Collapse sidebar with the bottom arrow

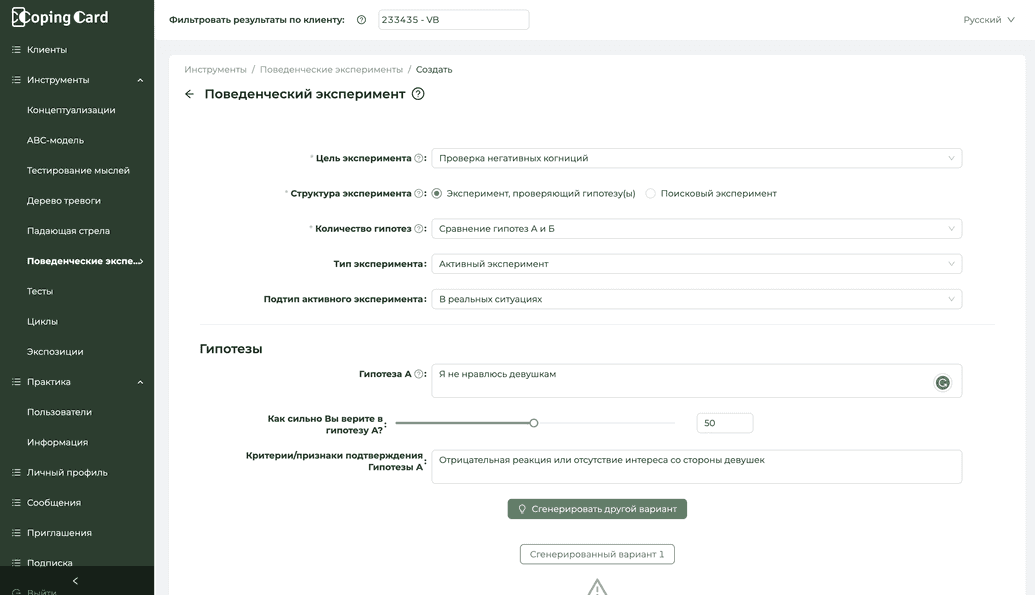click(x=75, y=581)
